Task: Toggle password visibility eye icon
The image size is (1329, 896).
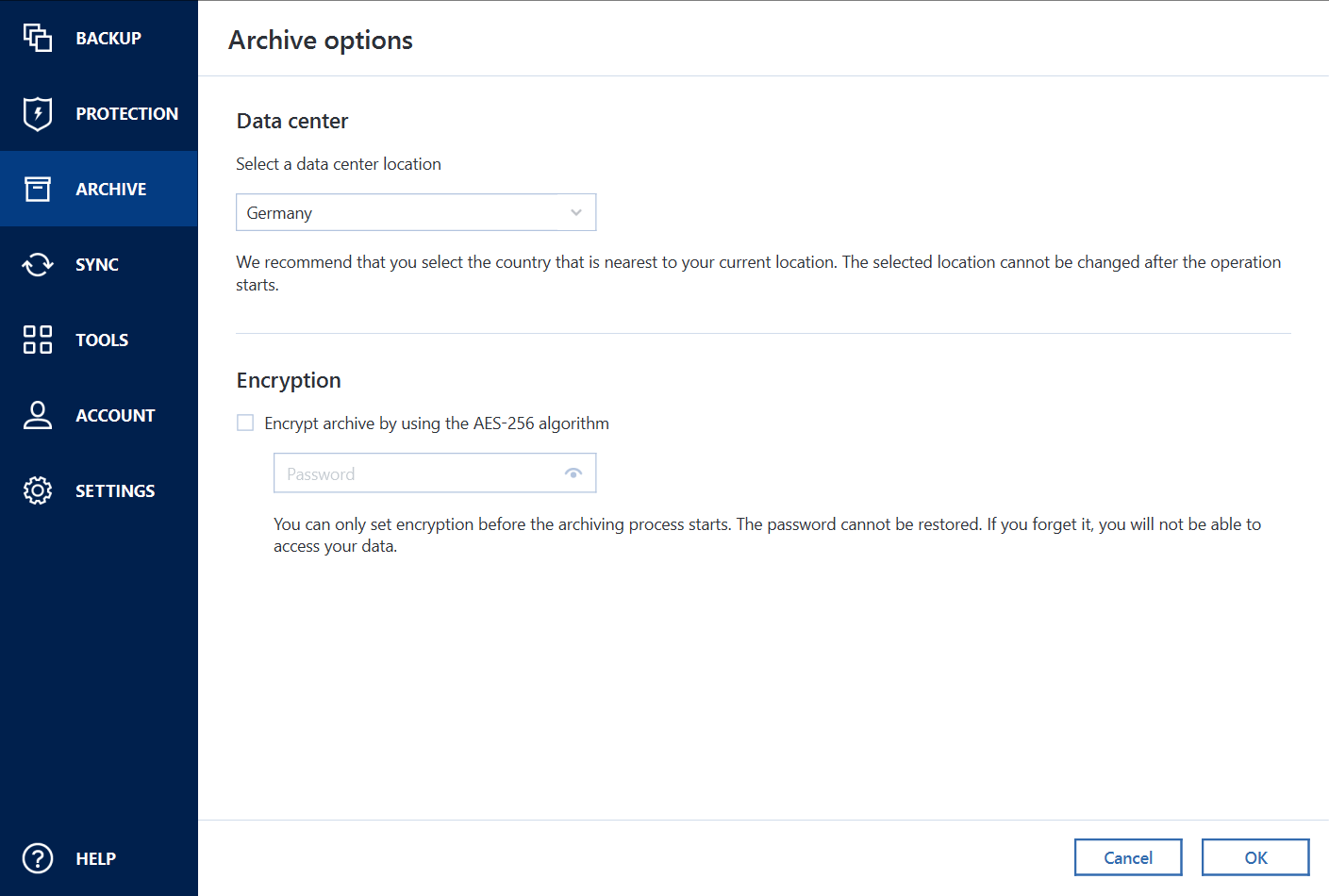Action: click(x=573, y=473)
